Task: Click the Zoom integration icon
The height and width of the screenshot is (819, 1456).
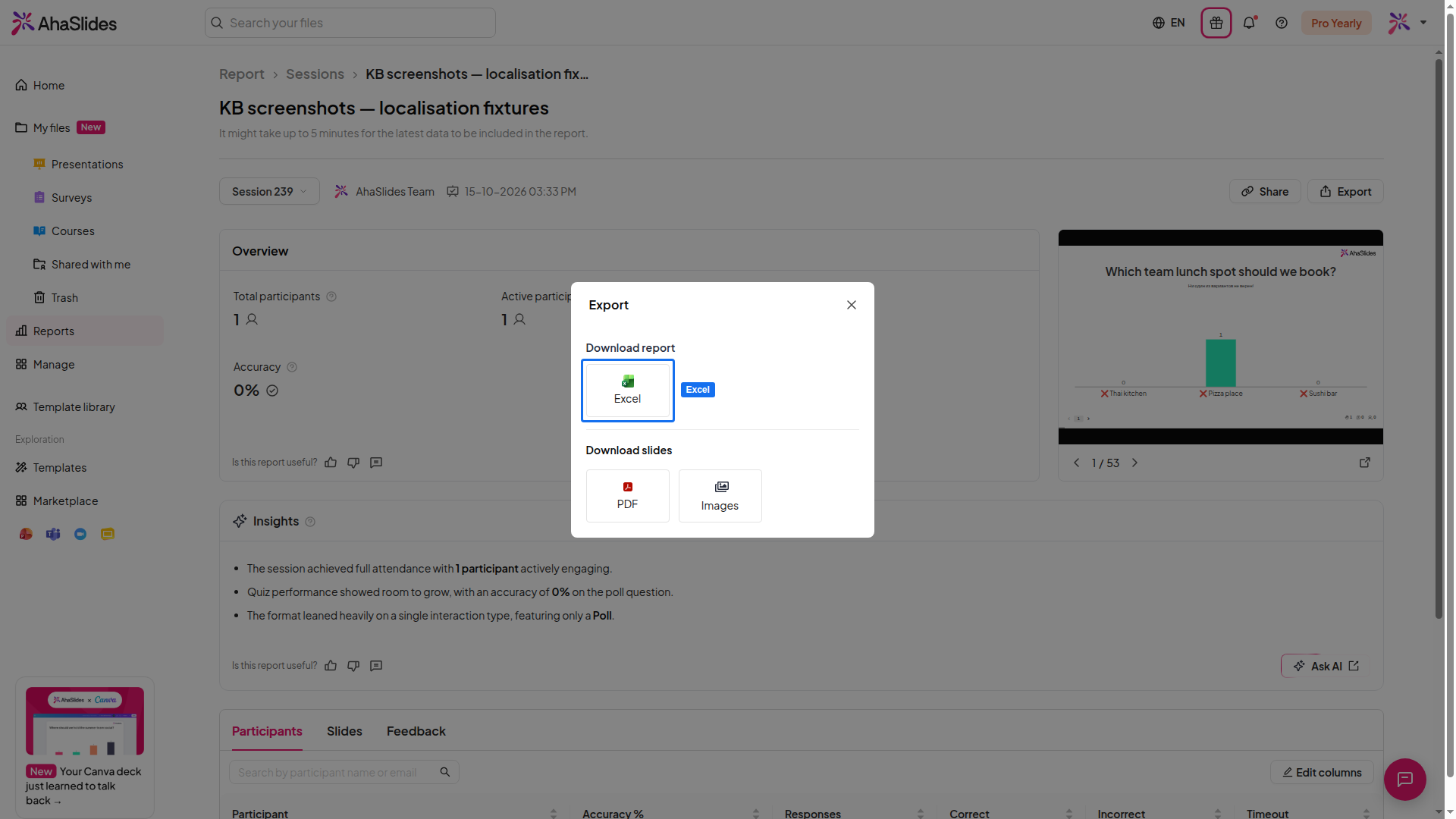Action: pyautogui.click(x=80, y=535)
